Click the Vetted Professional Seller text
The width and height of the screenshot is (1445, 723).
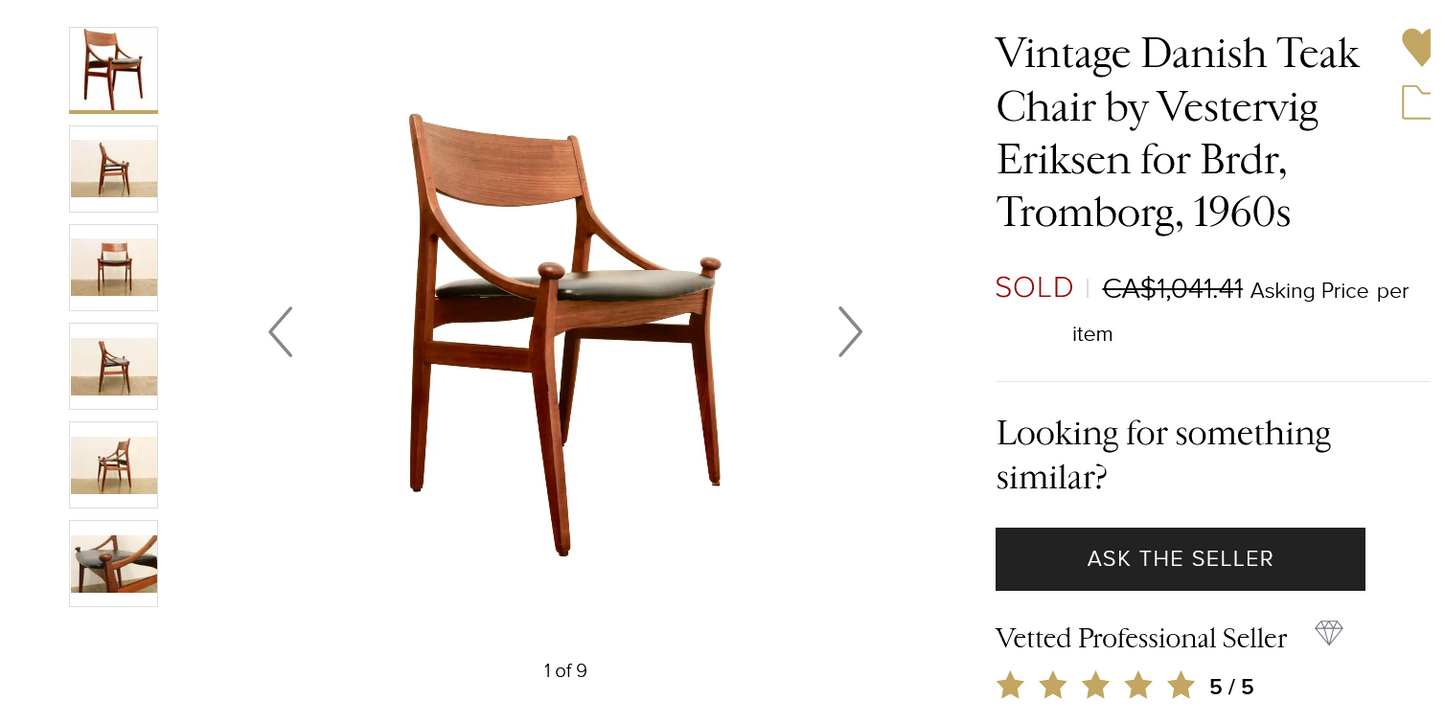click(x=1141, y=638)
